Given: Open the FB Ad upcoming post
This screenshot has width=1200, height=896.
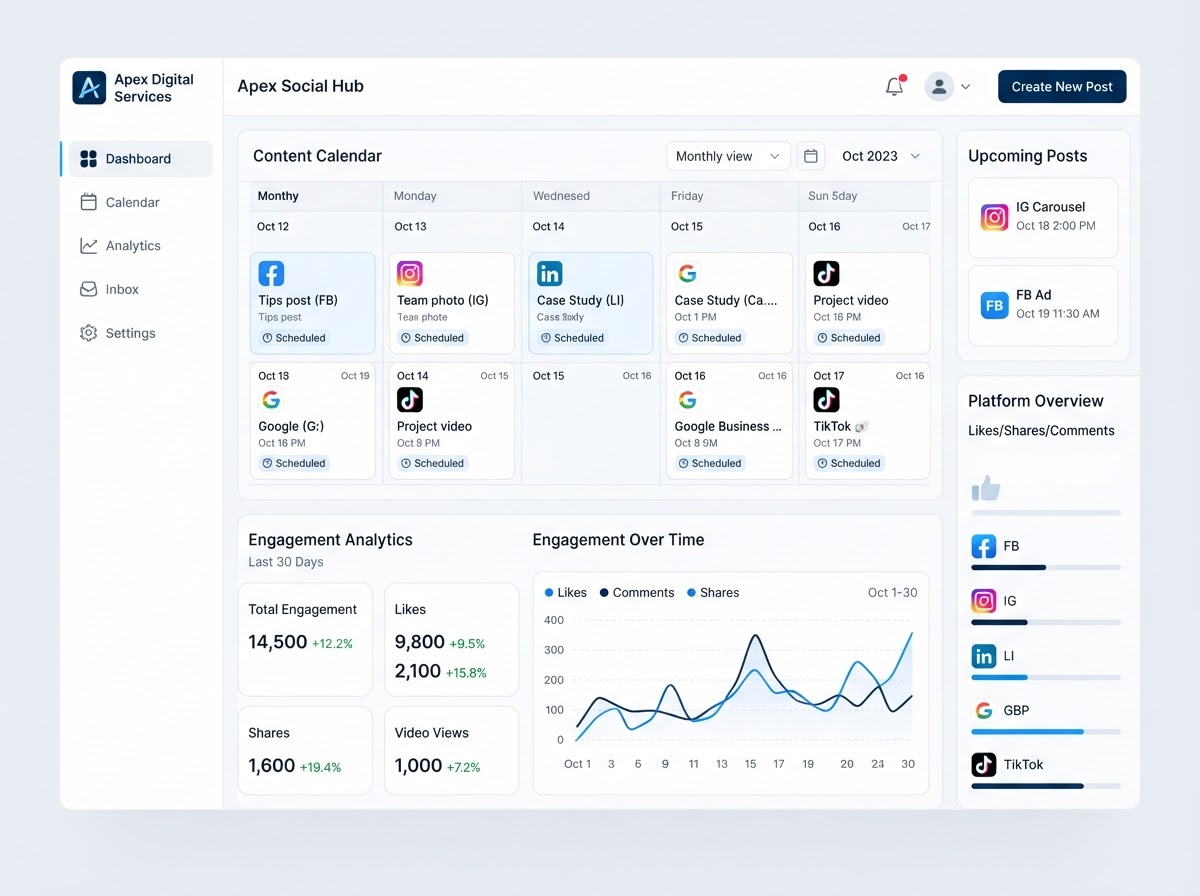Looking at the screenshot, I should (x=1043, y=305).
